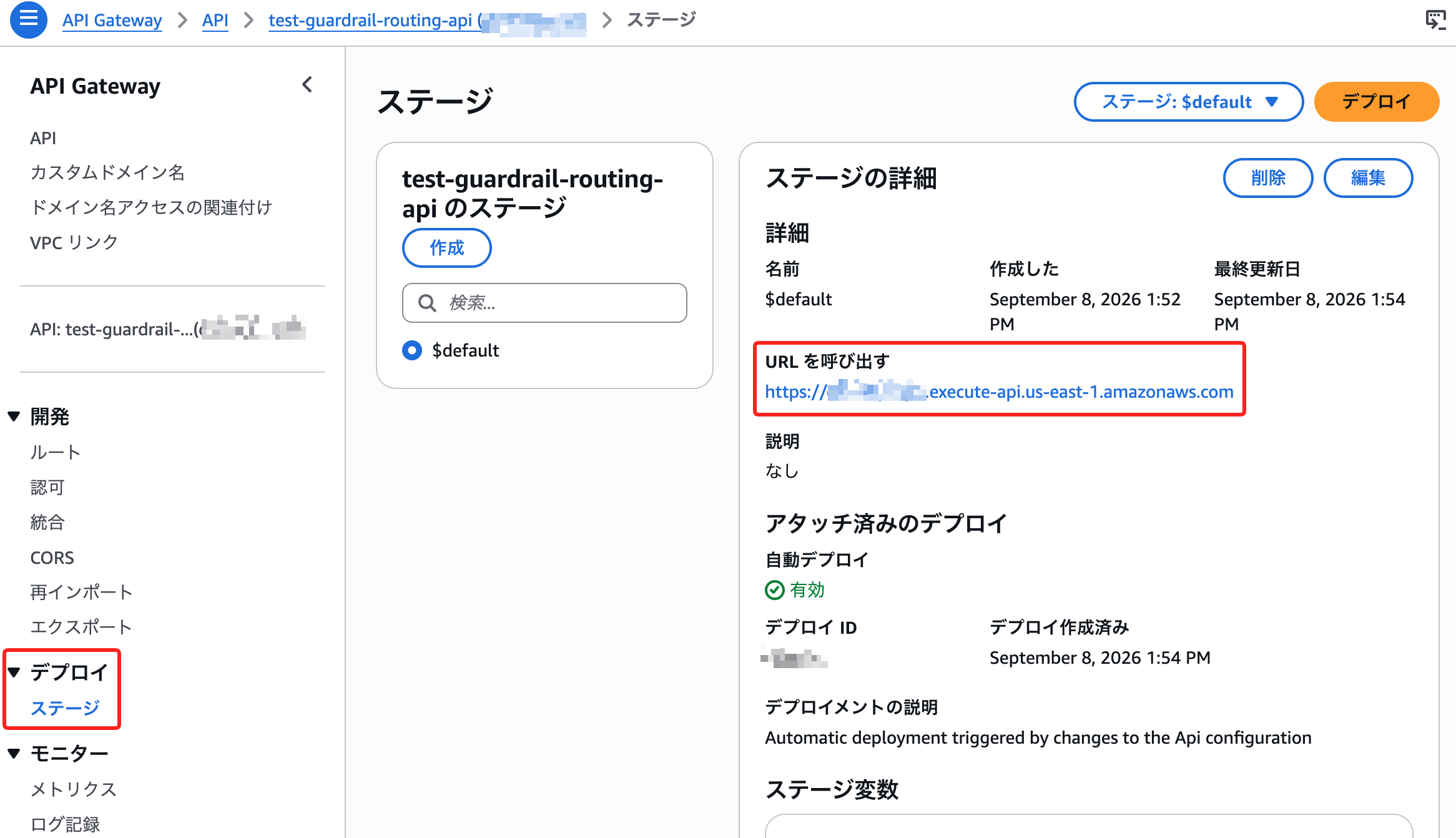This screenshot has width=1456, height=838.
Task: Open VPC リンク in sidebar
Action: click(74, 242)
